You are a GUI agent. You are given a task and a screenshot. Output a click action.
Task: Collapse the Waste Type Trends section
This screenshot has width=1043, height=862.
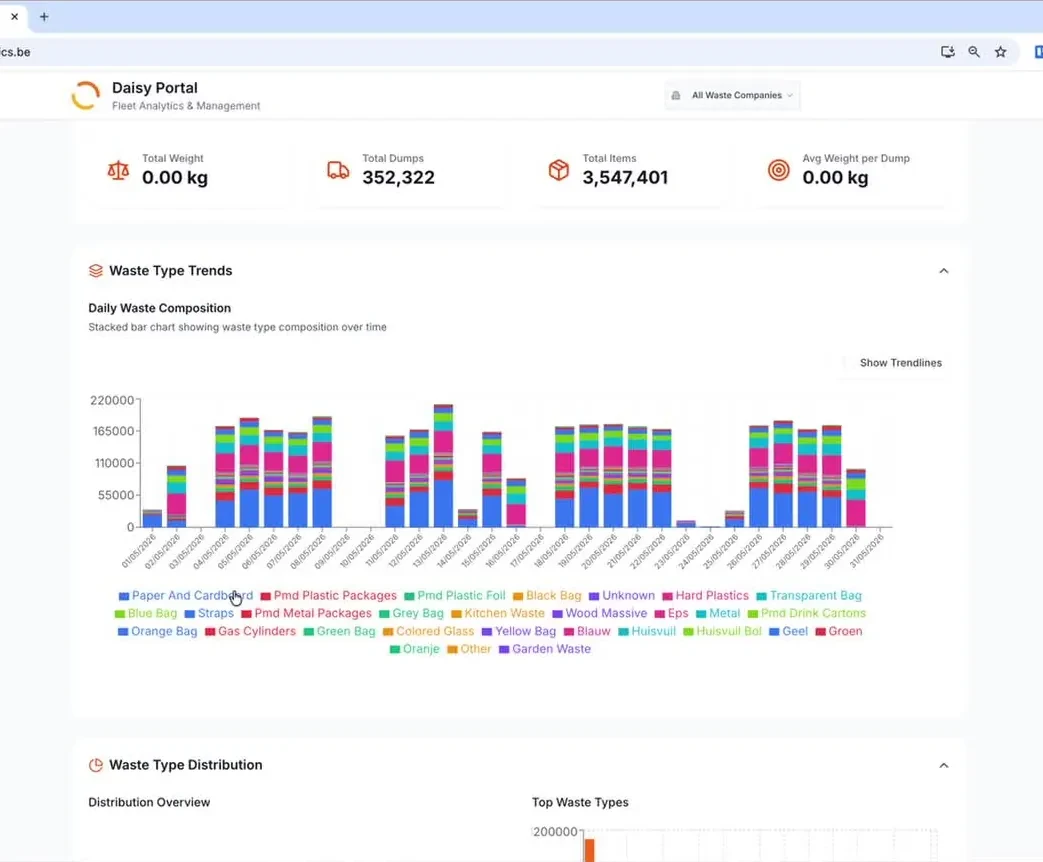click(x=944, y=271)
